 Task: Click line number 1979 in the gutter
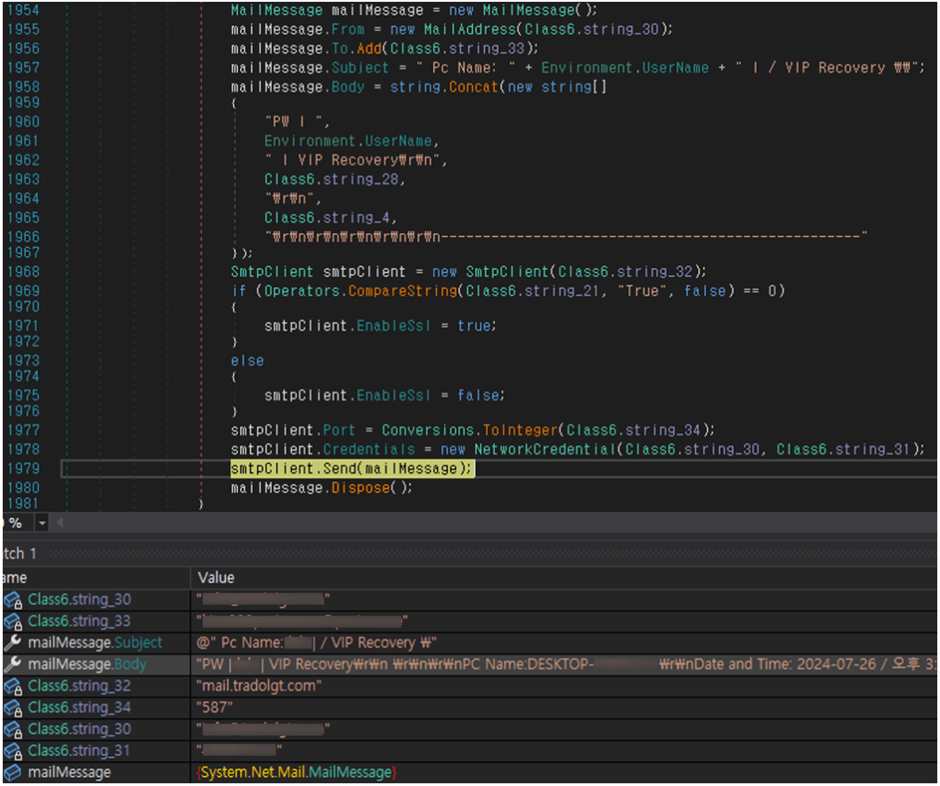pos(23,469)
